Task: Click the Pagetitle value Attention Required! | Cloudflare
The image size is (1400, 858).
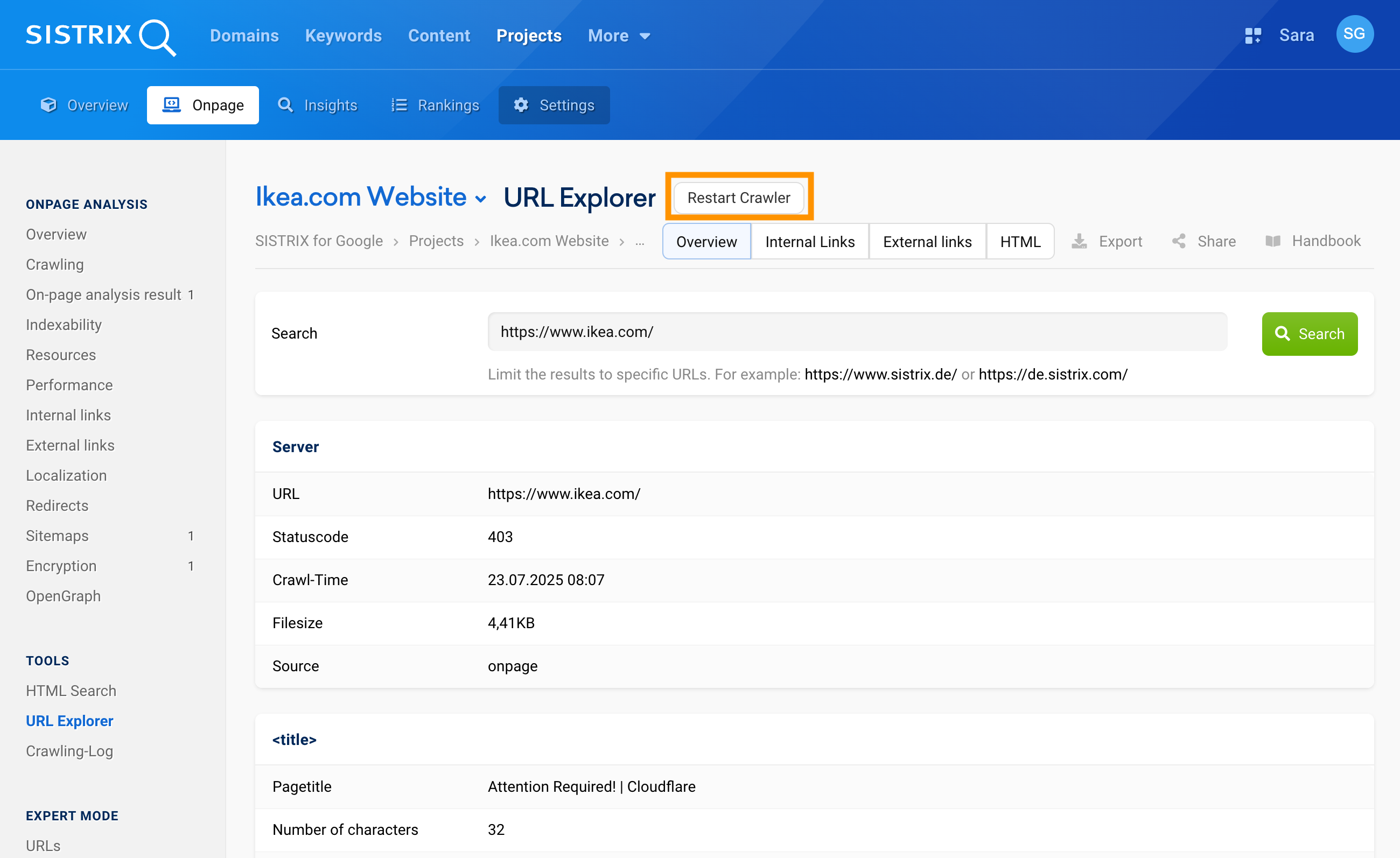Action: [x=591, y=786]
